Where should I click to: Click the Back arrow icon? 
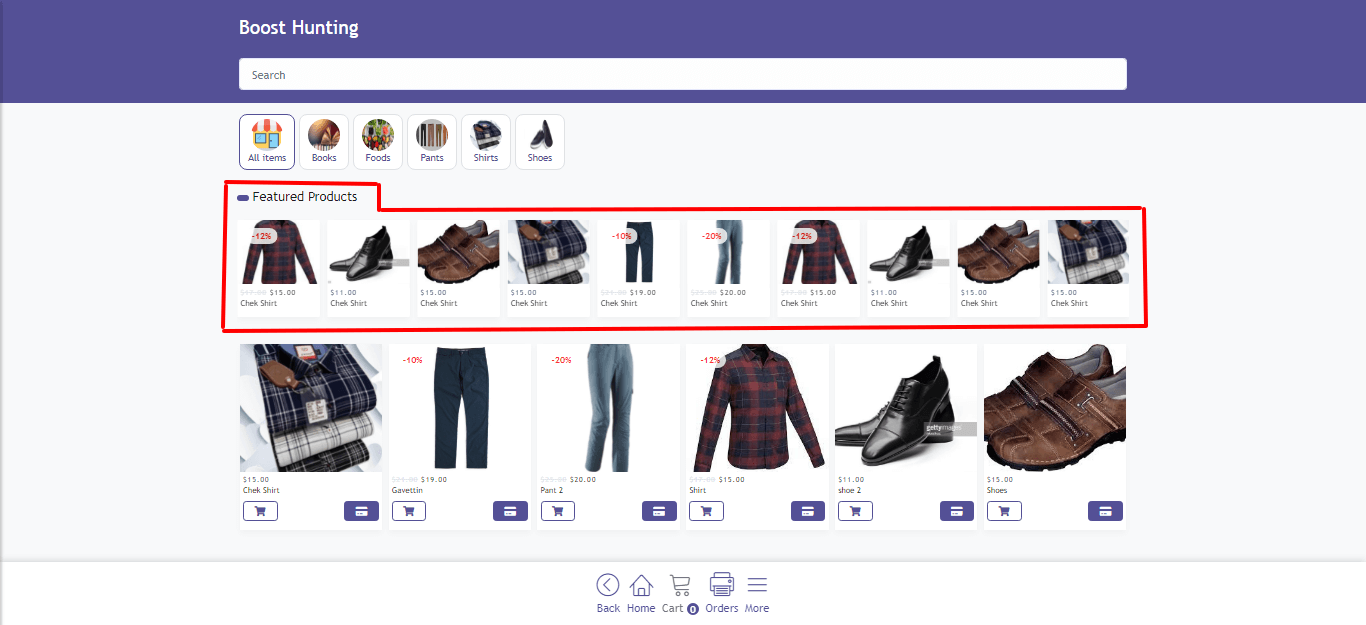coord(608,586)
